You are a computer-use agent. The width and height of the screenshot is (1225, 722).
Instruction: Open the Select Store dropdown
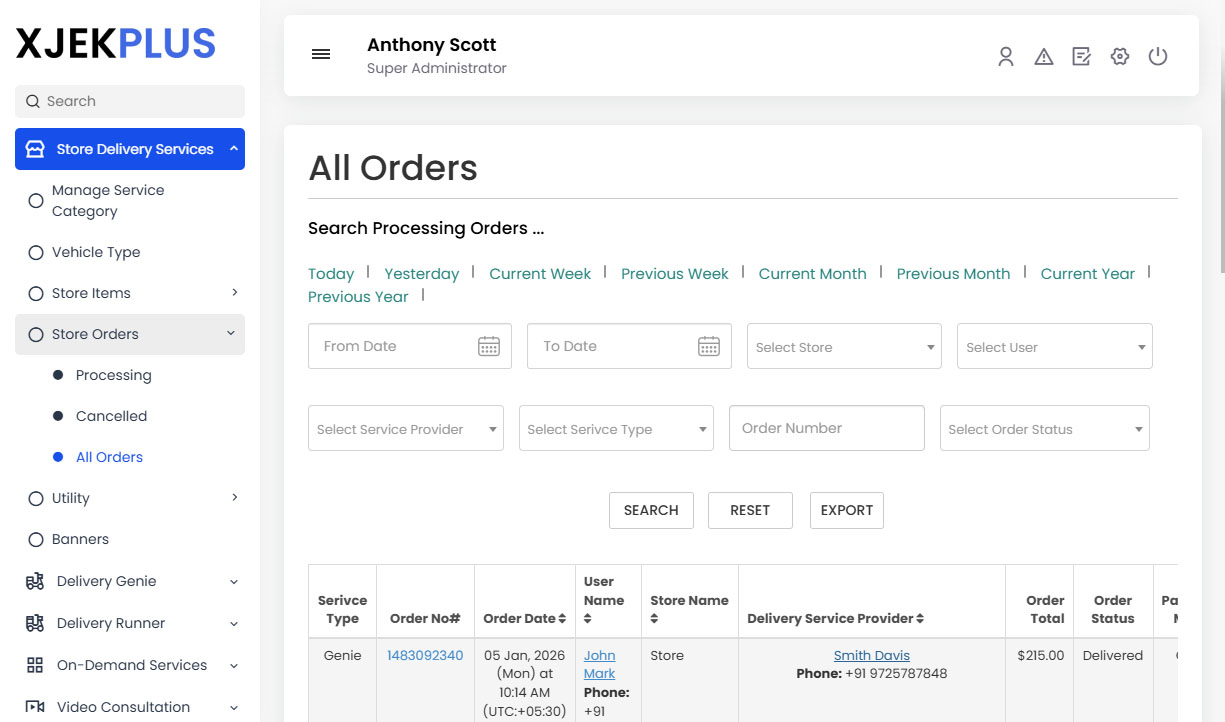tap(844, 345)
